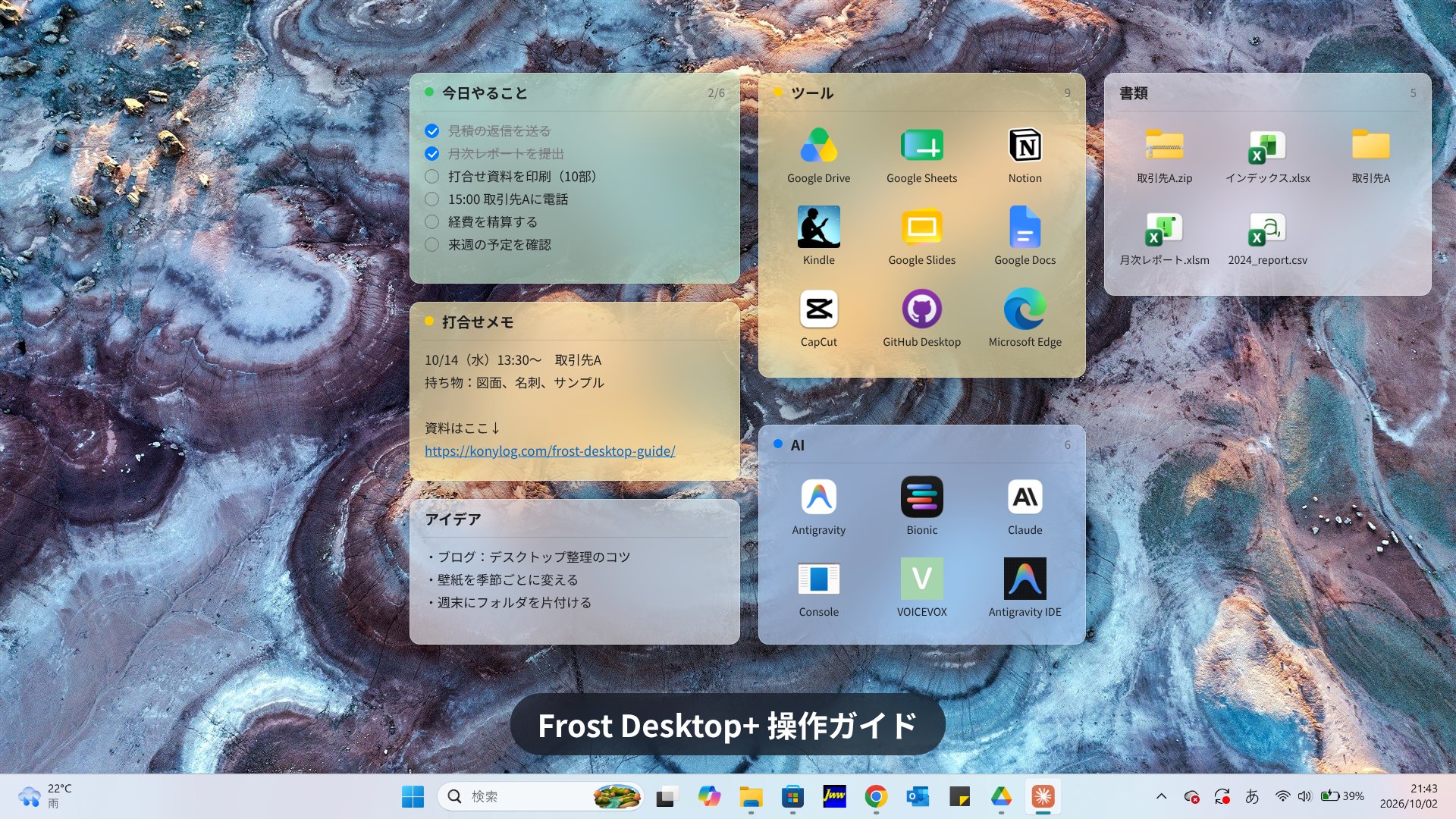The height and width of the screenshot is (819, 1456).
Task: Open Google Docs icon
Action: (1025, 227)
